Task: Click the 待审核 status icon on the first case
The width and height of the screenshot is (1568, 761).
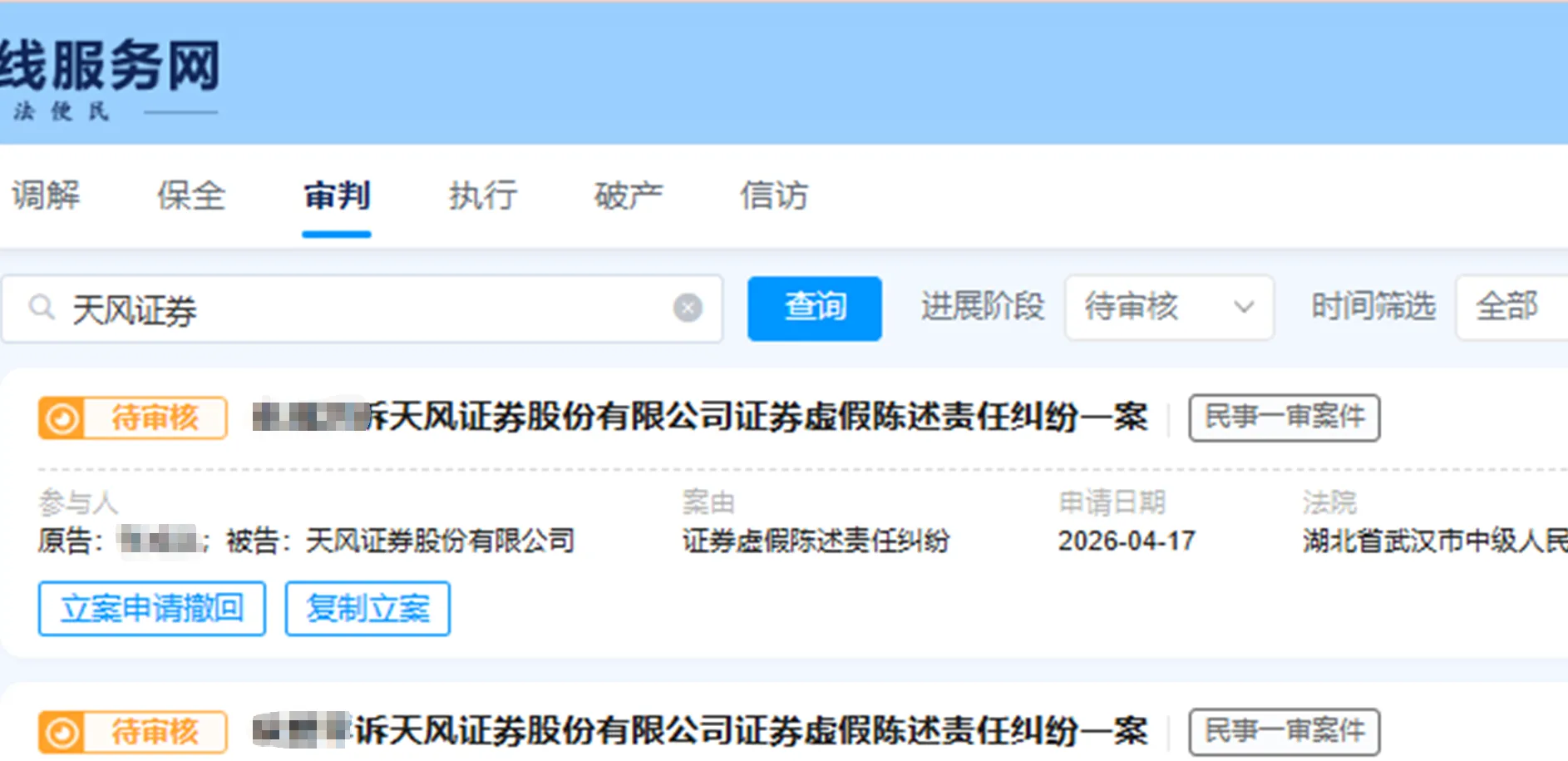Action: pos(62,418)
